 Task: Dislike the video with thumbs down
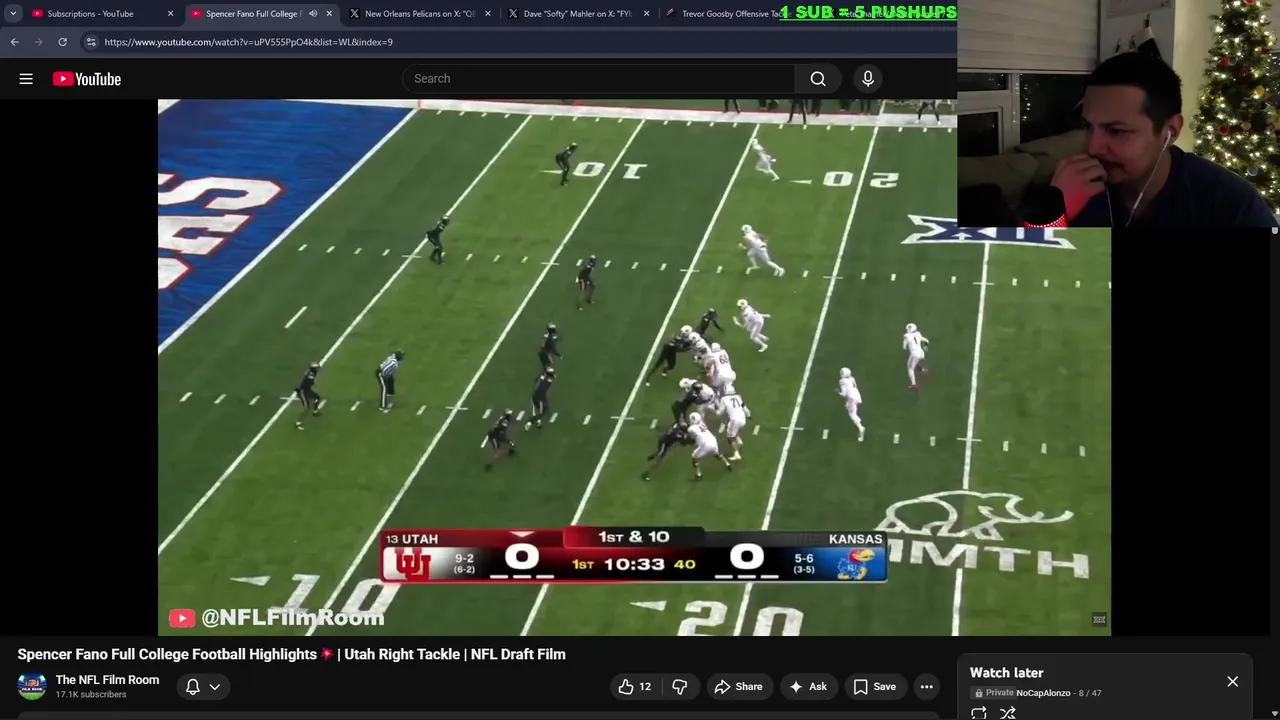click(680, 686)
